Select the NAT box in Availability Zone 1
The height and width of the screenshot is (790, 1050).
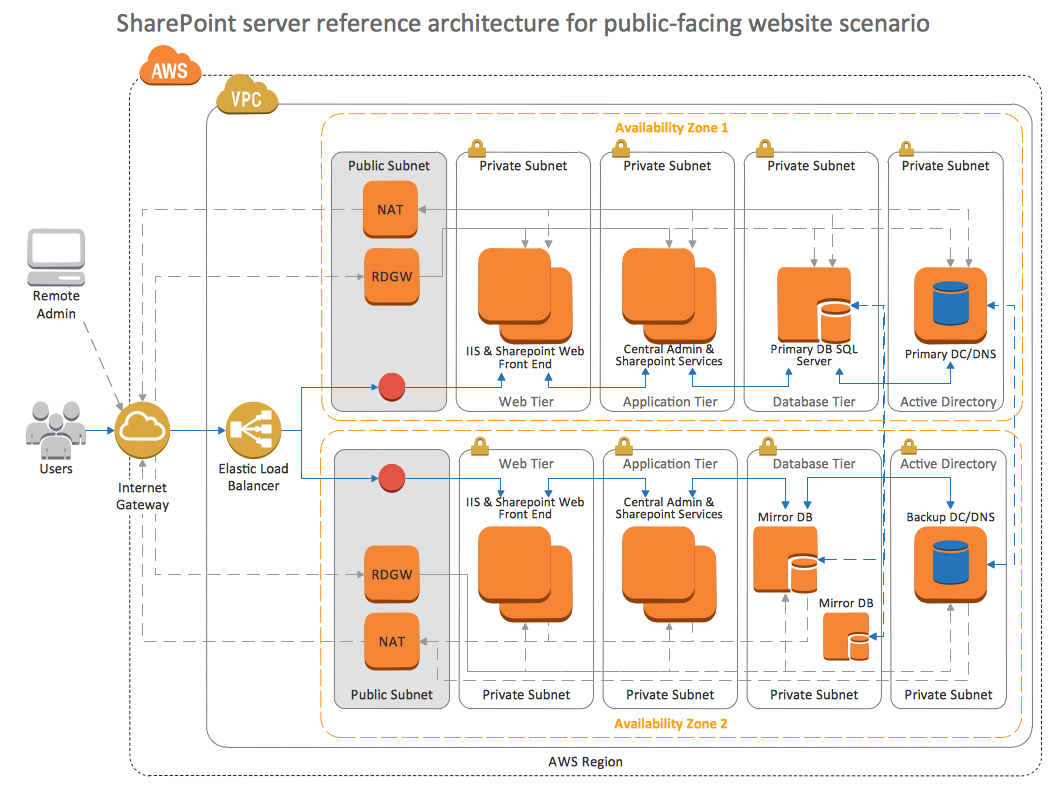point(390,210)
